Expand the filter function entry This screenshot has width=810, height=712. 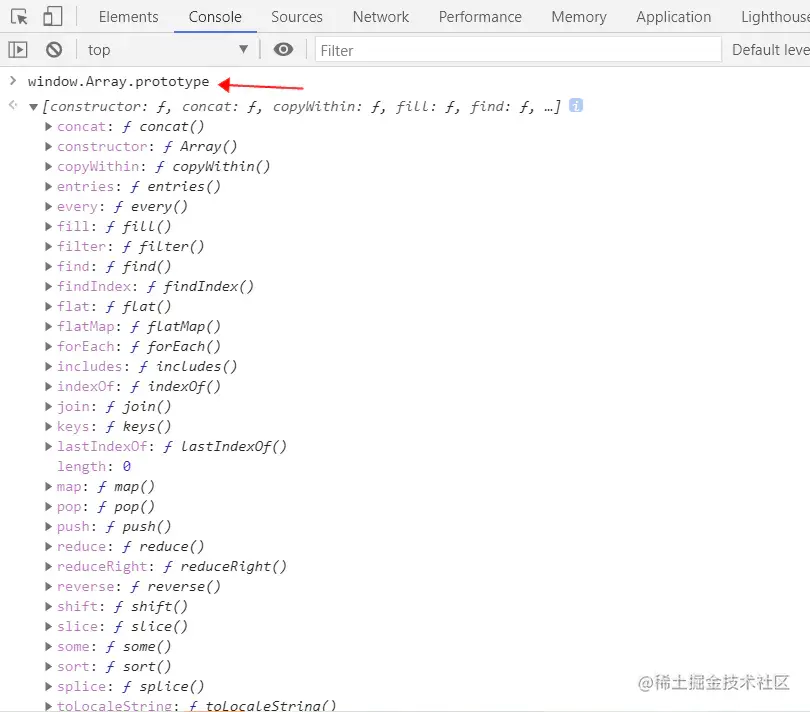pos(48,246)
